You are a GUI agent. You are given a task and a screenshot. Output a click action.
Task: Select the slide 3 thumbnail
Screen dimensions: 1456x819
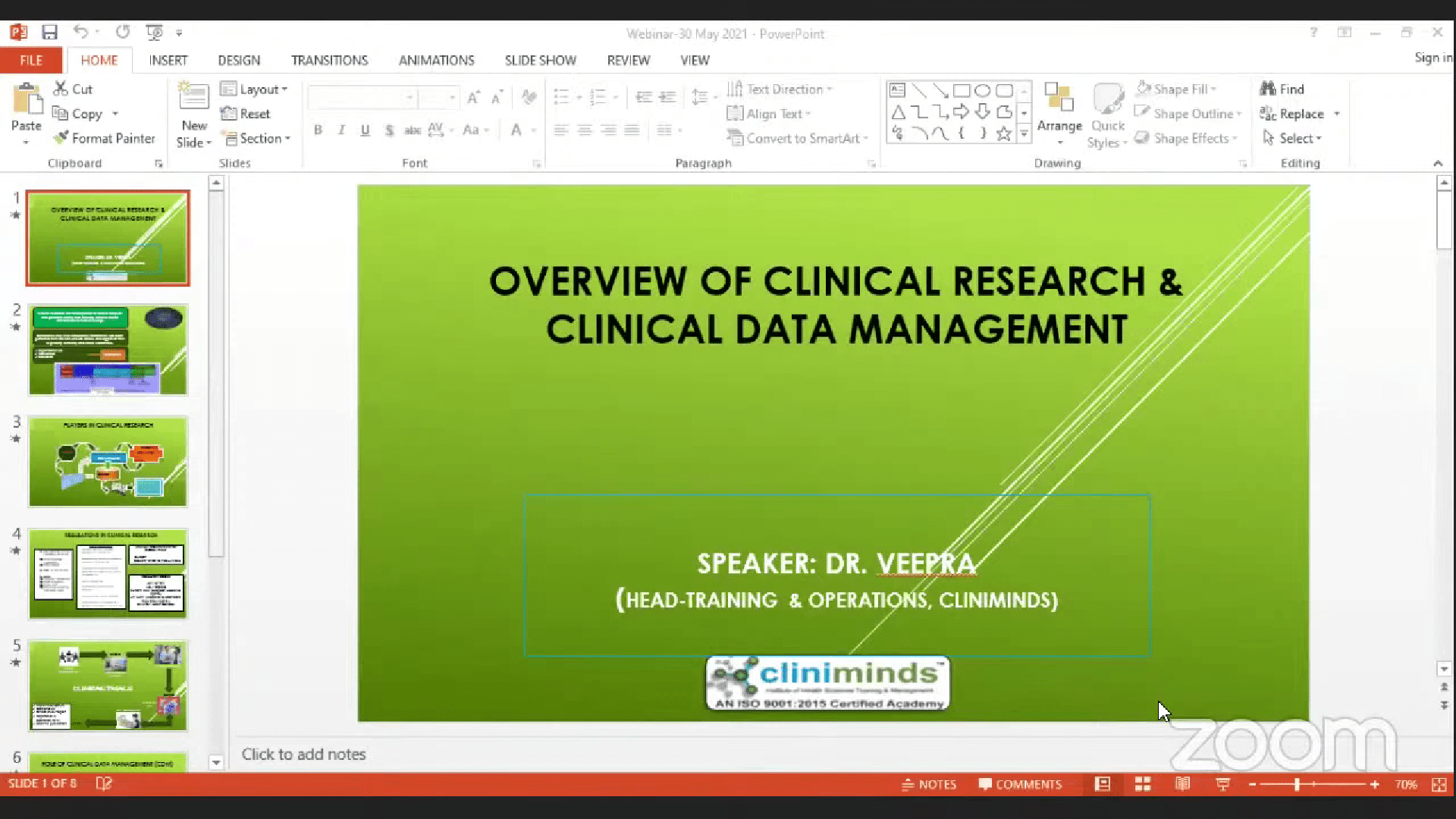[x=108, y=461]
